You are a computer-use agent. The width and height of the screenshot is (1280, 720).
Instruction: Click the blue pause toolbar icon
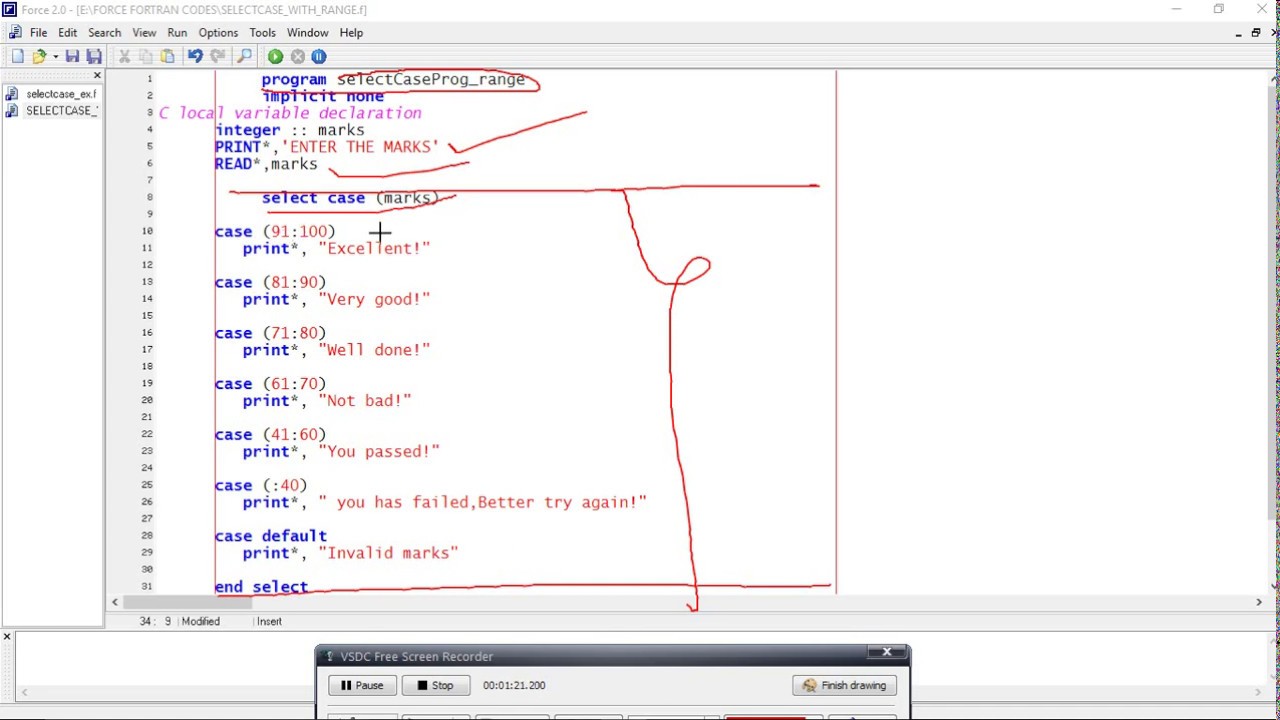(x=318, y=57)
